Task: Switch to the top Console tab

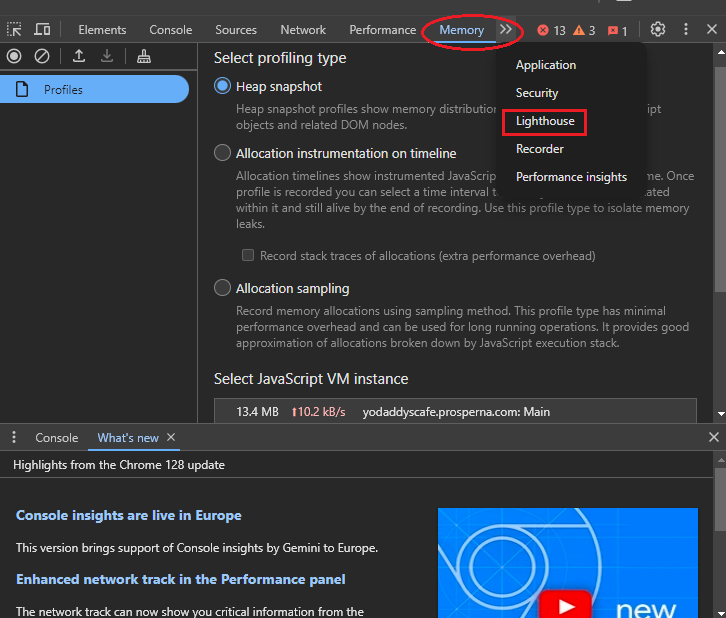Action: click(x=170, y=30)
